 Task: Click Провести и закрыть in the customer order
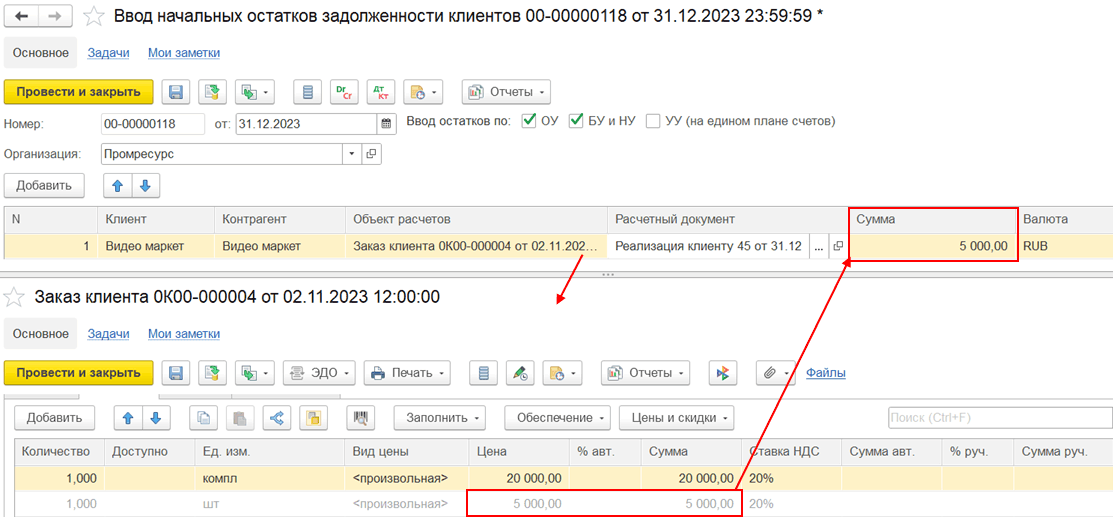[78, 373]
